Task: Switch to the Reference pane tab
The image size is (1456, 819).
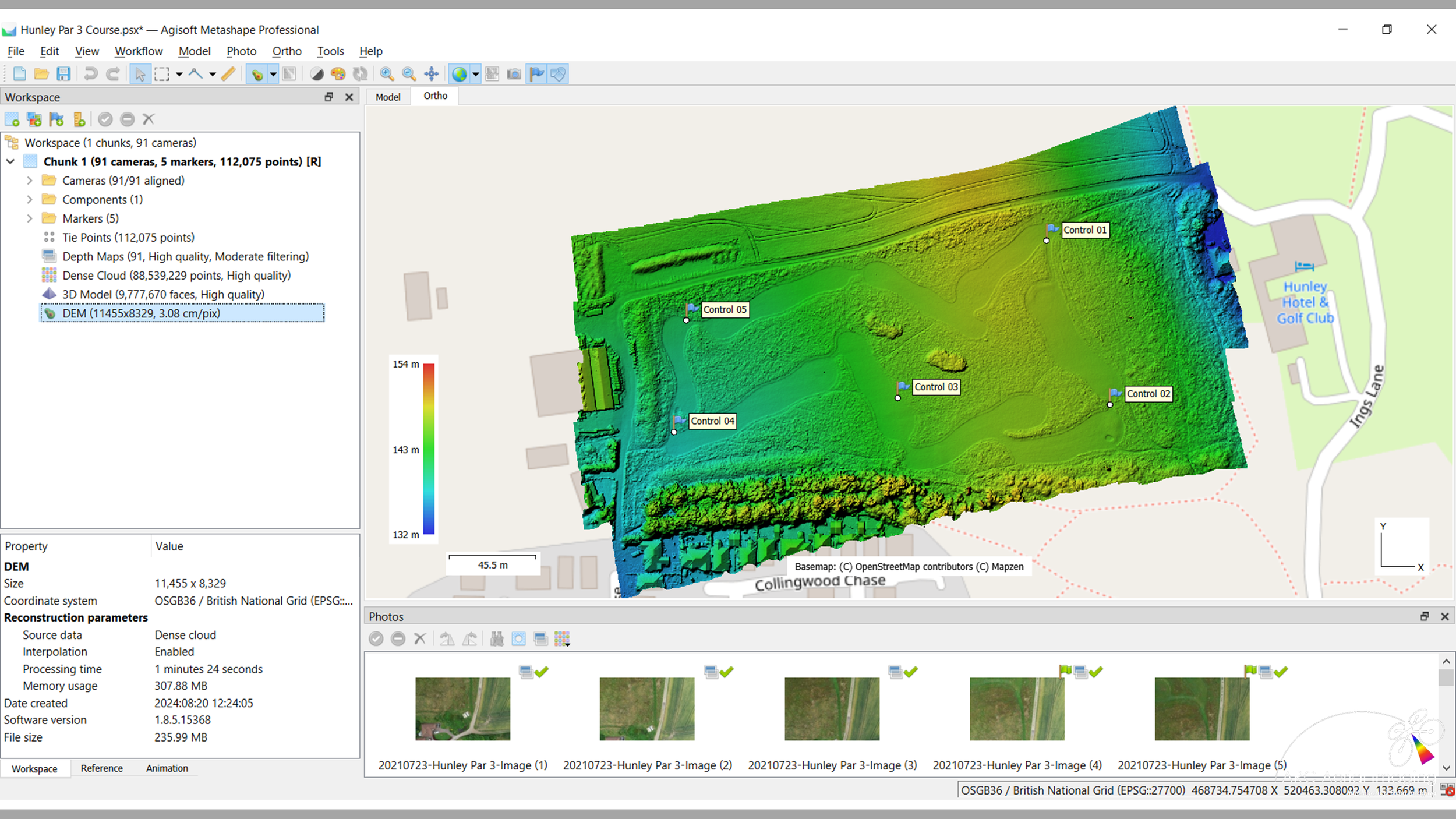Action: pos(101,768)
